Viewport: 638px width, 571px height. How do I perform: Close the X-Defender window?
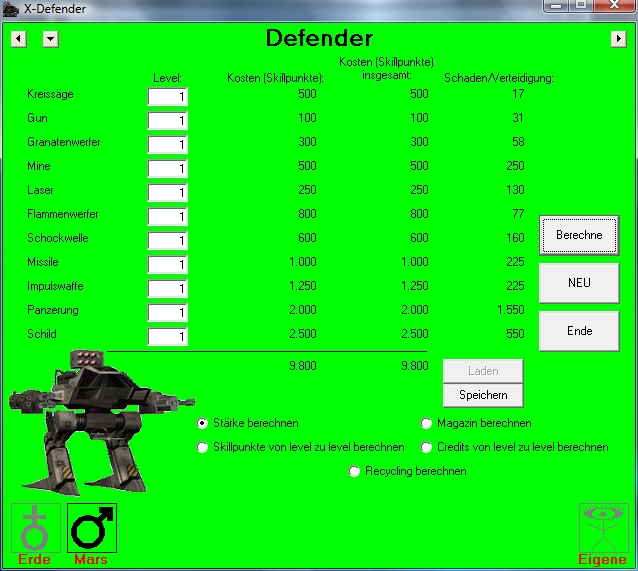(x=614, y=6)
